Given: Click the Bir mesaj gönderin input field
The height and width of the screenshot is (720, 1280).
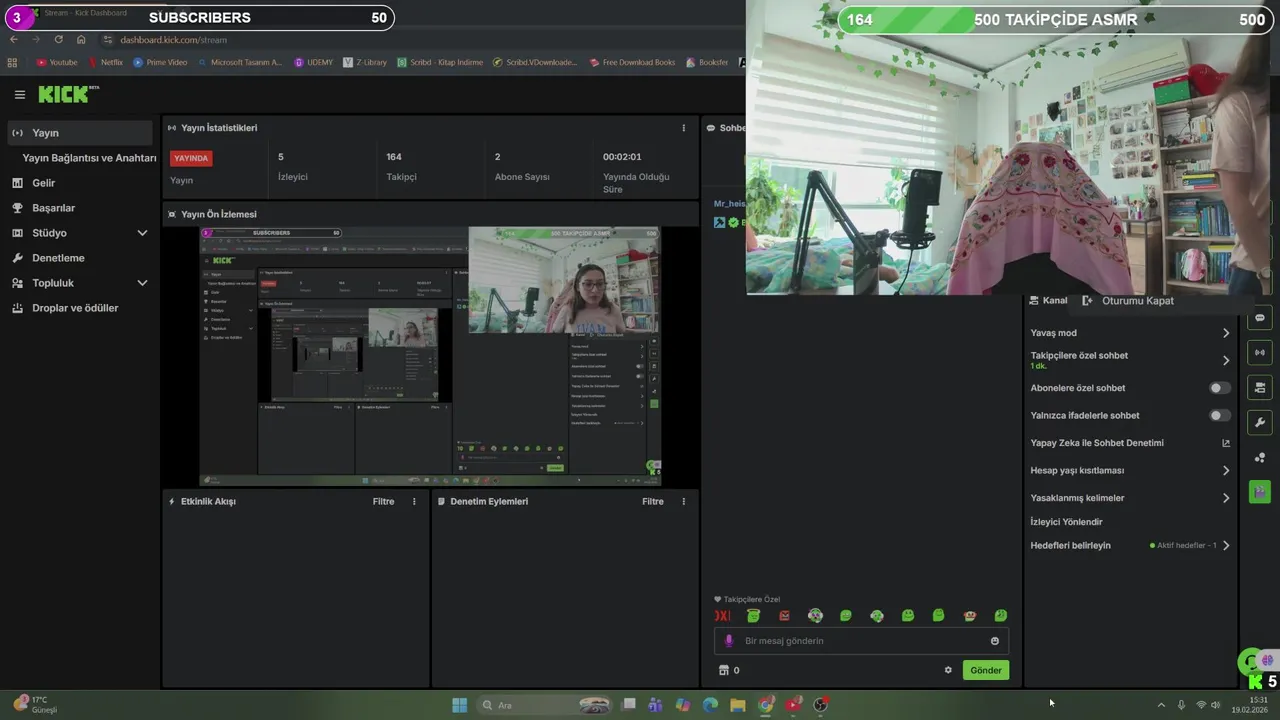Looking at the screenshot, I should click(862, 641).
